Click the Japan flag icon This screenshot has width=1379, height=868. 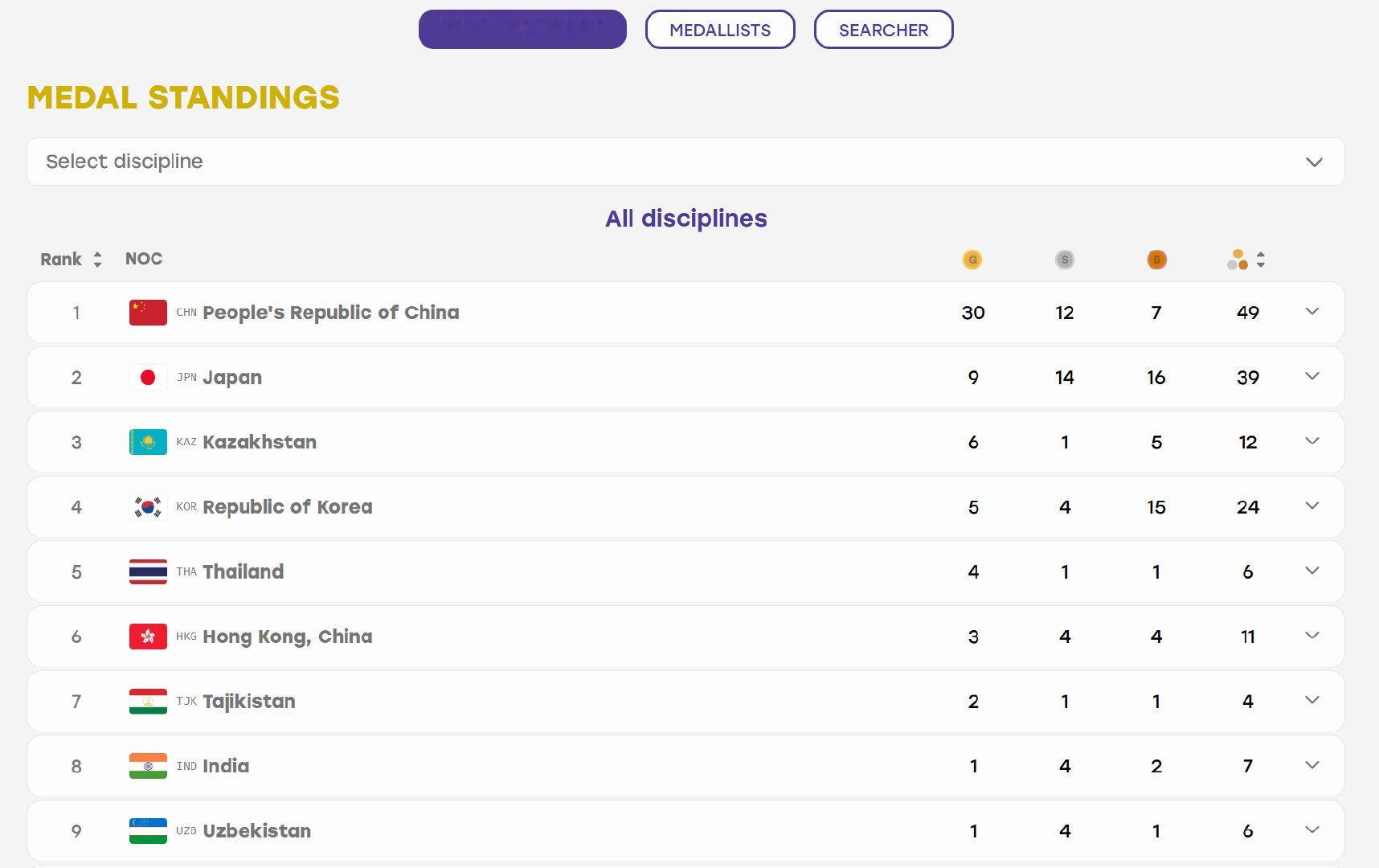pyautogui.click(x=148, y=377)
